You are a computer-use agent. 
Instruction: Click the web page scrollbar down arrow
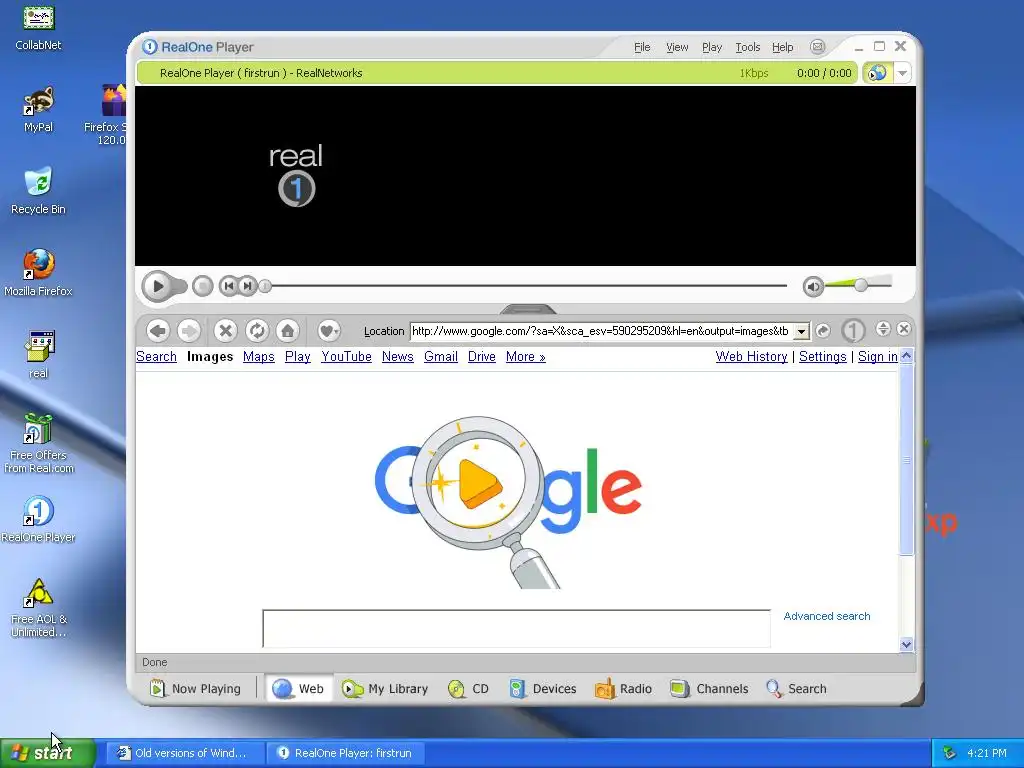pos(906,645)
